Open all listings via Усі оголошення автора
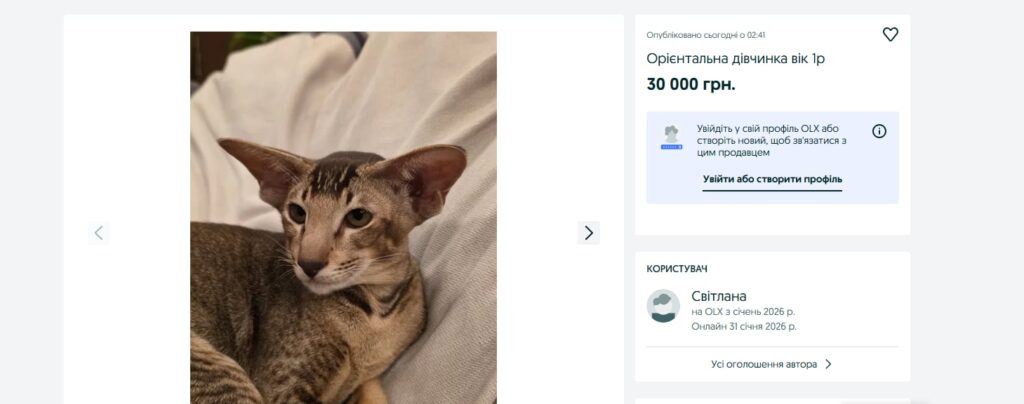This screenshot has height=404, width=1024. [x=764, y=364]
